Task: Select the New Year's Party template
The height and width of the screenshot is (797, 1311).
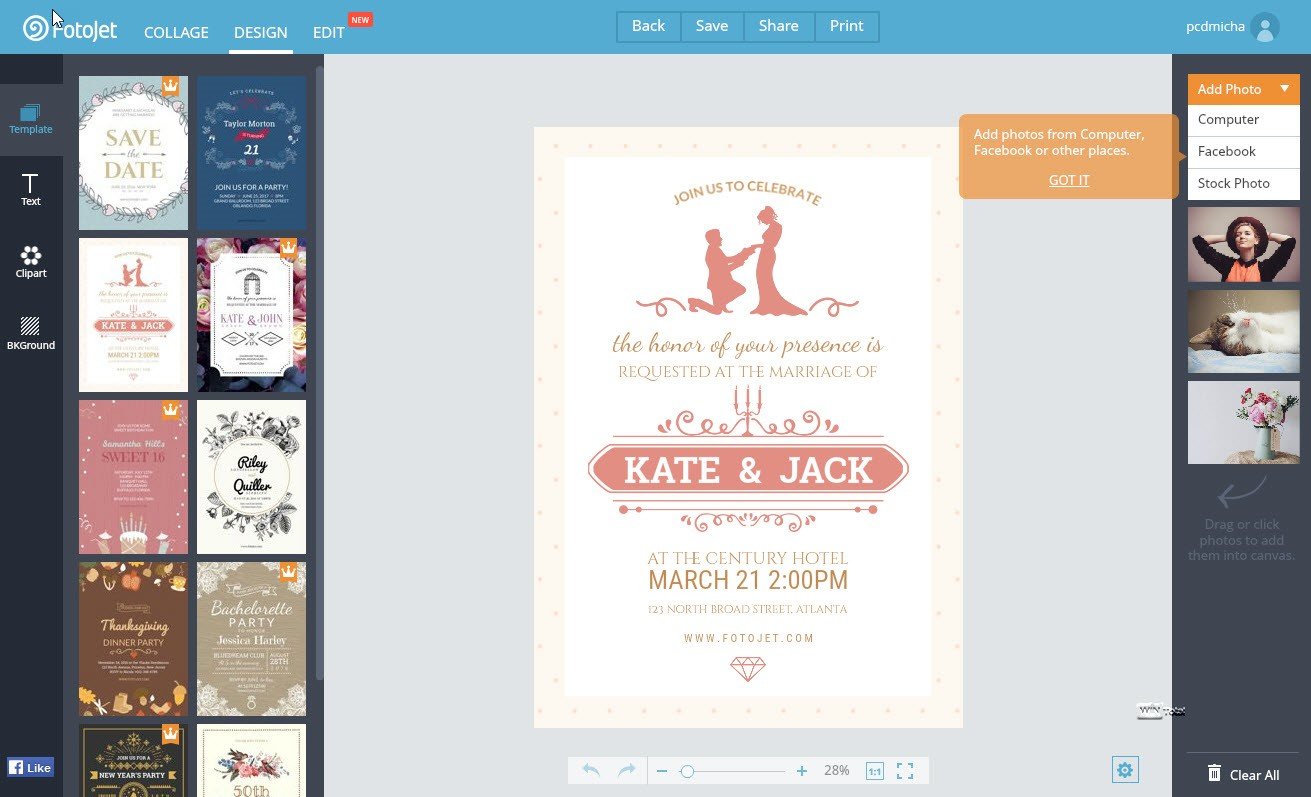Action: click(133, 760)
